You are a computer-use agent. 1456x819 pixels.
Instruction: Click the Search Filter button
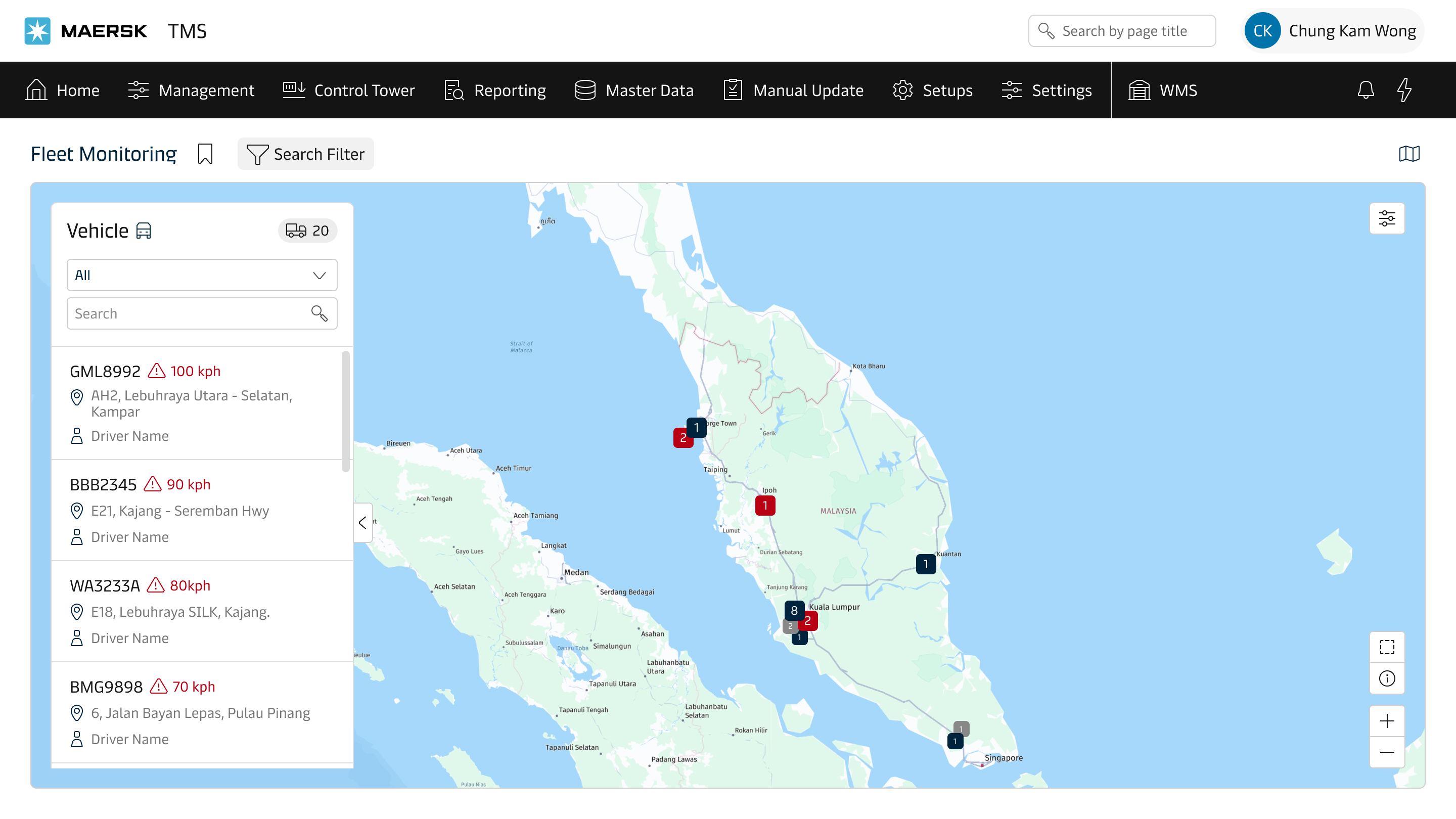(x=306, y=154)
